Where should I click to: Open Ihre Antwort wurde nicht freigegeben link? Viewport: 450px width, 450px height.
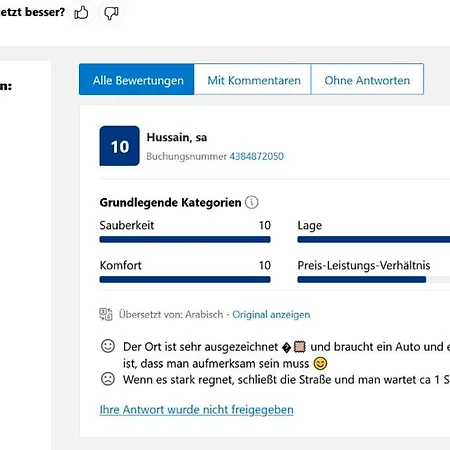tap(197, 410)
